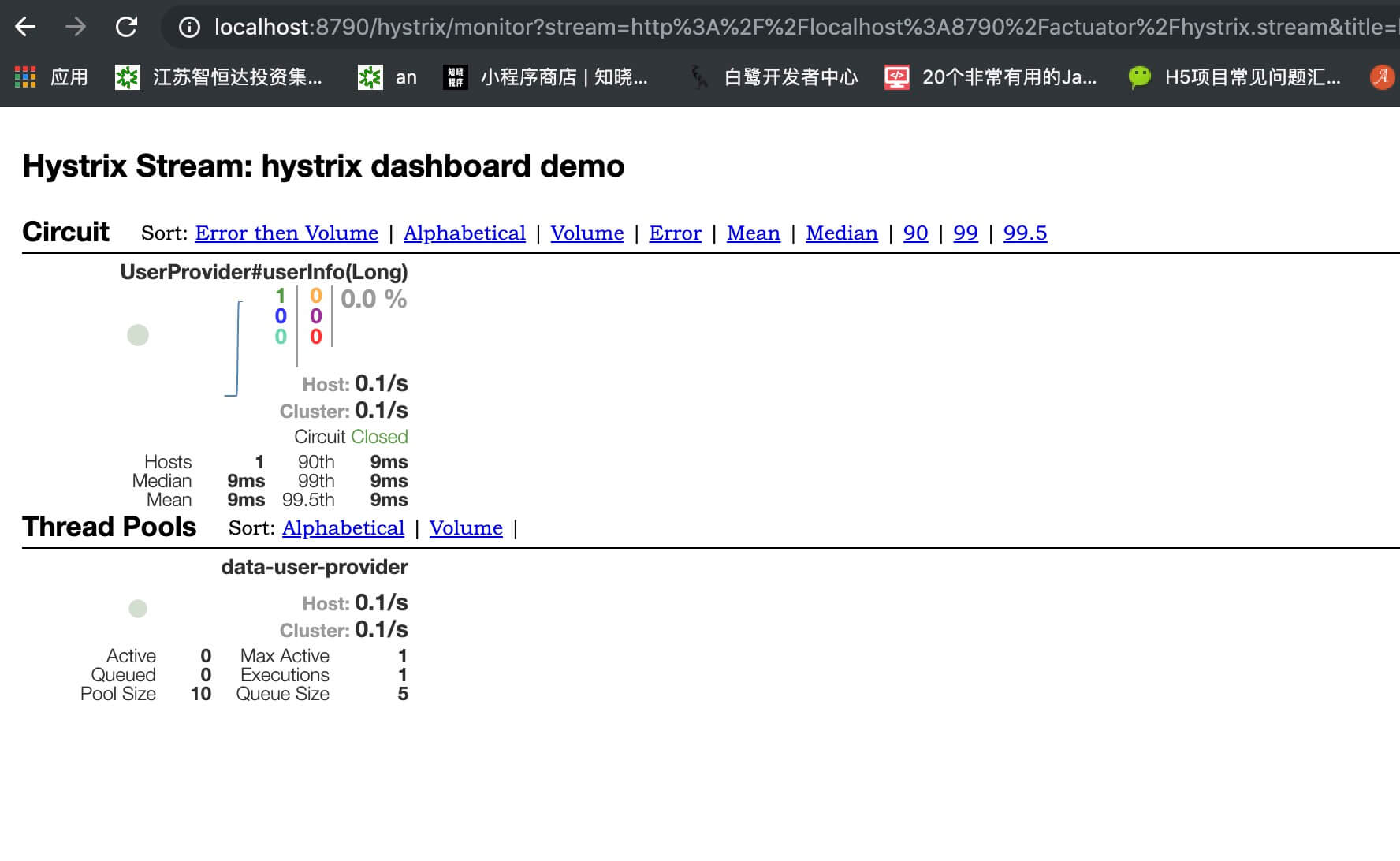The image size is (1400, 861).
Task: Click the circuit Host: 0.1/s rate
Action: pyautogui.click(x=355, y=384)
